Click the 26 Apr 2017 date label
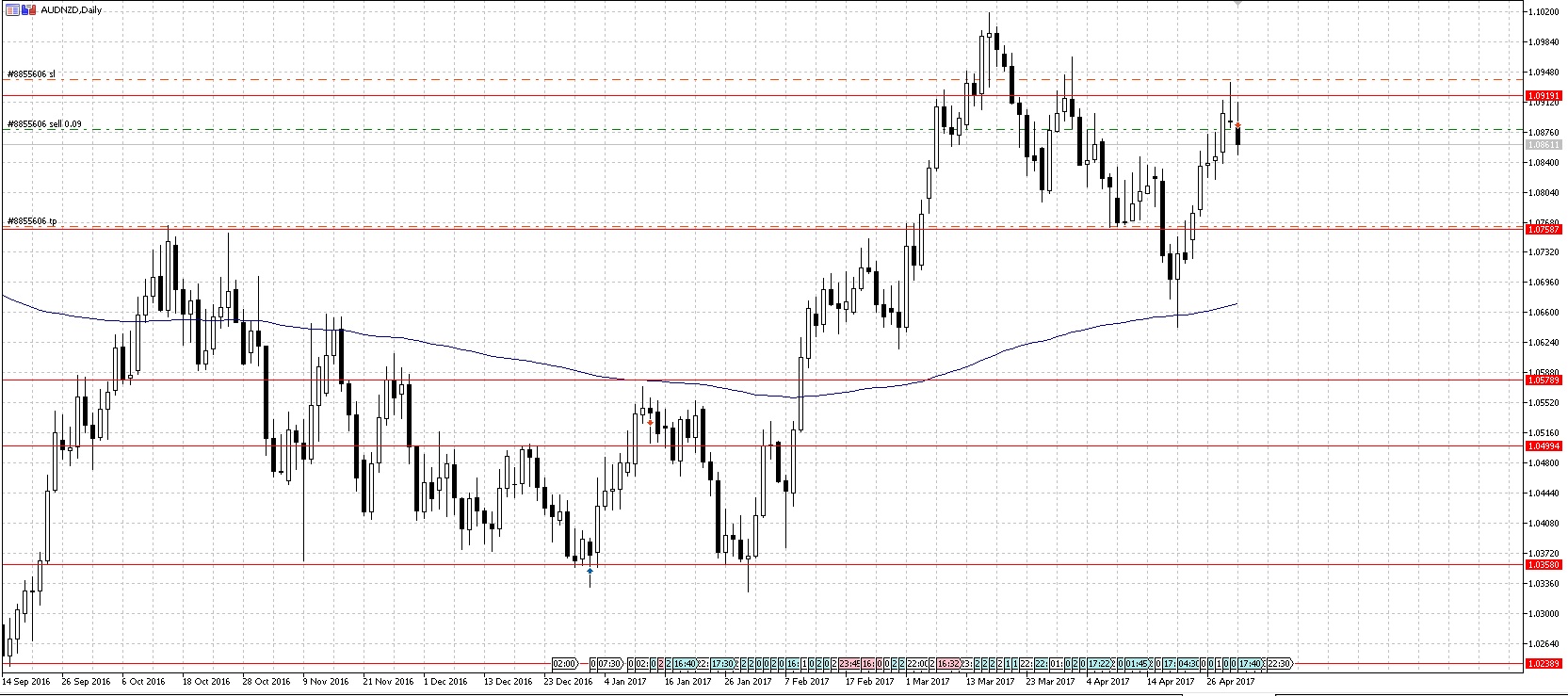The width and height of the screenshot is (1568, 696). pyautogui.click(x=1231, y=681)
